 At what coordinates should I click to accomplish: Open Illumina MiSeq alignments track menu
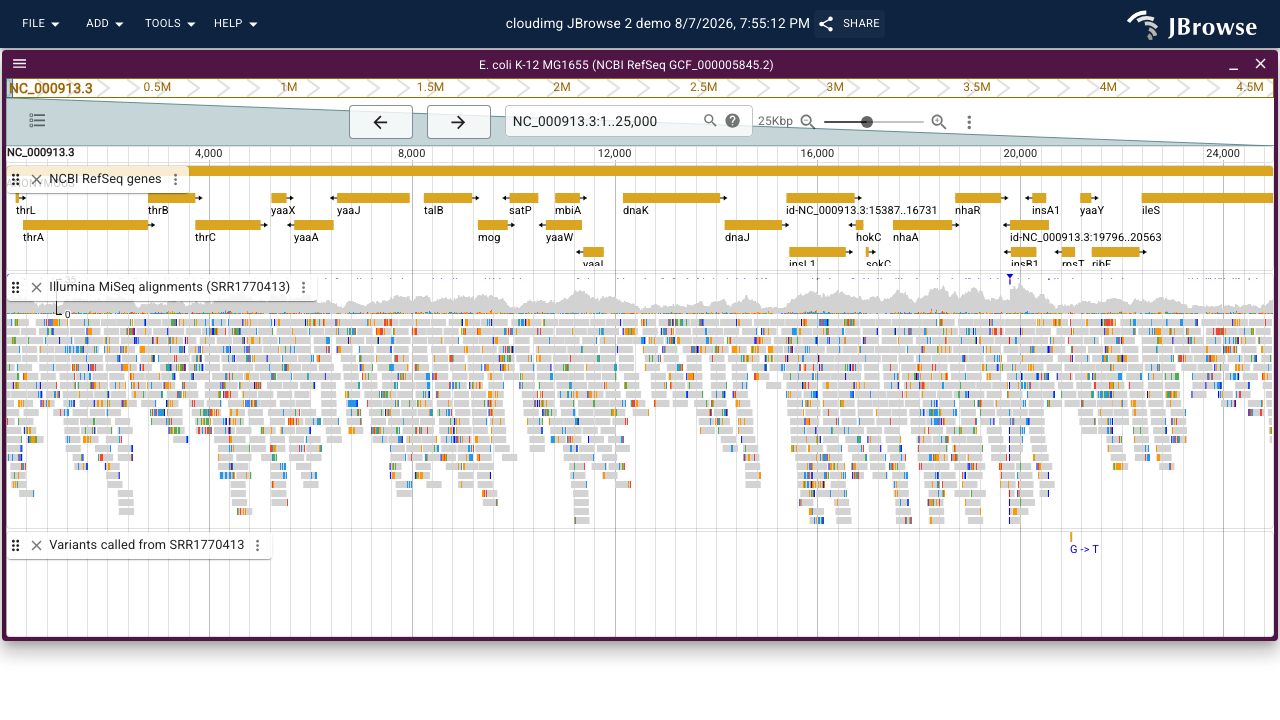pyautogui.click(x=305, y=287)
